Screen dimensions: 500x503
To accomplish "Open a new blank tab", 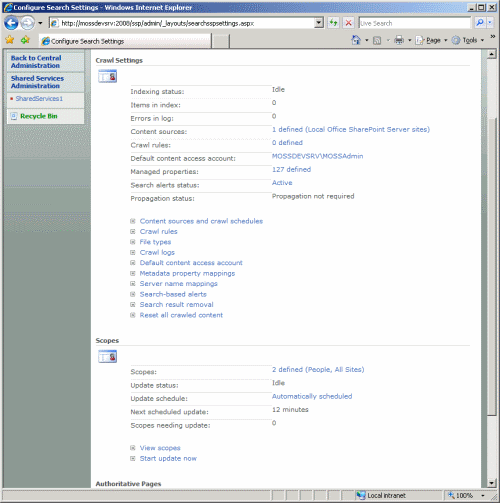I will [x=220, y=42].
